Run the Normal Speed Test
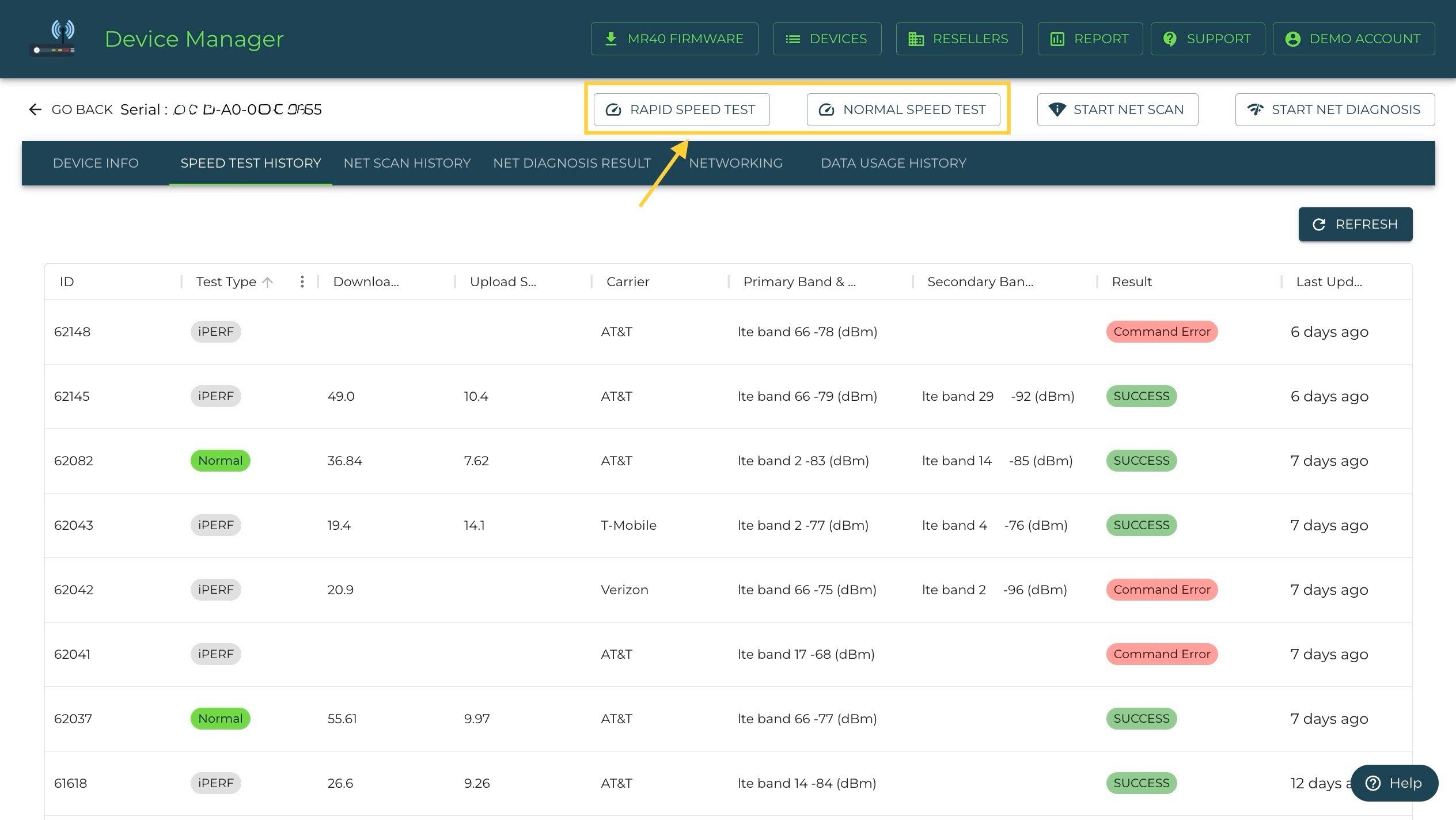1456x820 pixels. [903, 109]
